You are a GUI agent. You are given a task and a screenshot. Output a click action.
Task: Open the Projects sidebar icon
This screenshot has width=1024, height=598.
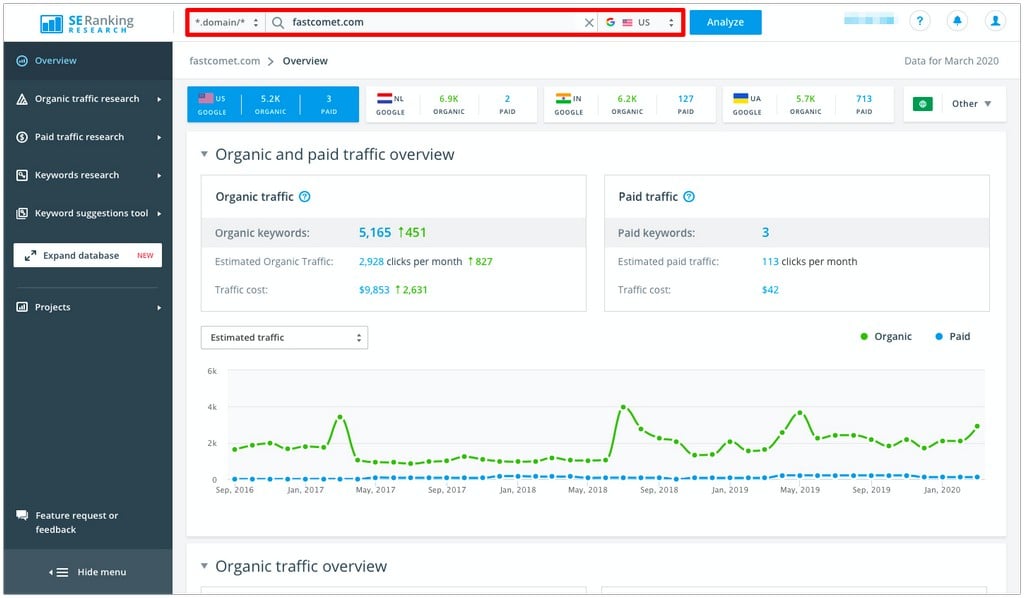pyautogui.click(x=21, y=307)
